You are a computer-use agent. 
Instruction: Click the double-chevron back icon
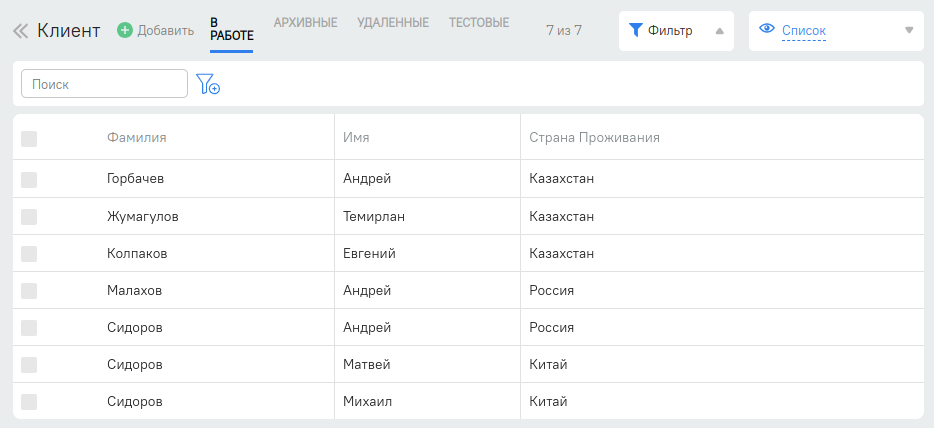[20, 31]
